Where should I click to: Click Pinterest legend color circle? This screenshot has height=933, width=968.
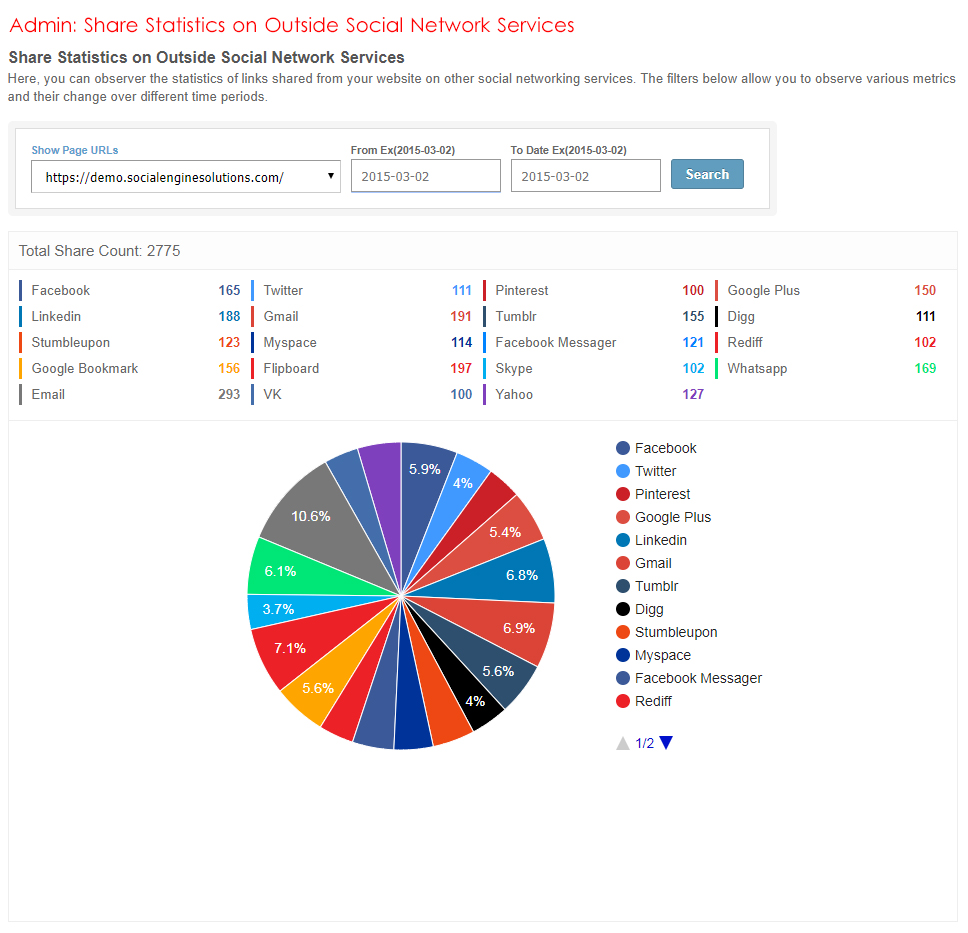tap(623, 495)
